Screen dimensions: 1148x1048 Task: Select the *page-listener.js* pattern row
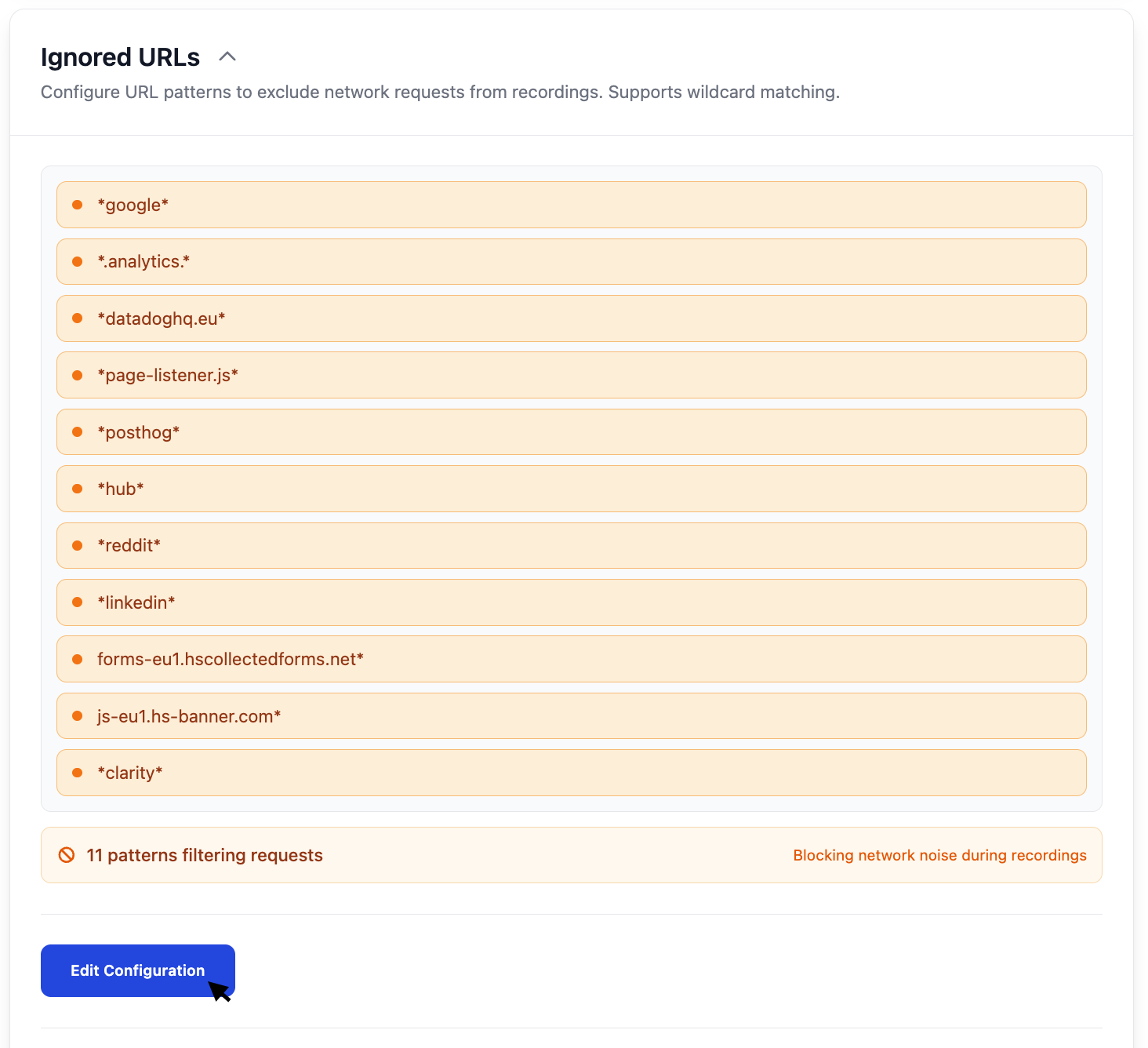(571, 375)
